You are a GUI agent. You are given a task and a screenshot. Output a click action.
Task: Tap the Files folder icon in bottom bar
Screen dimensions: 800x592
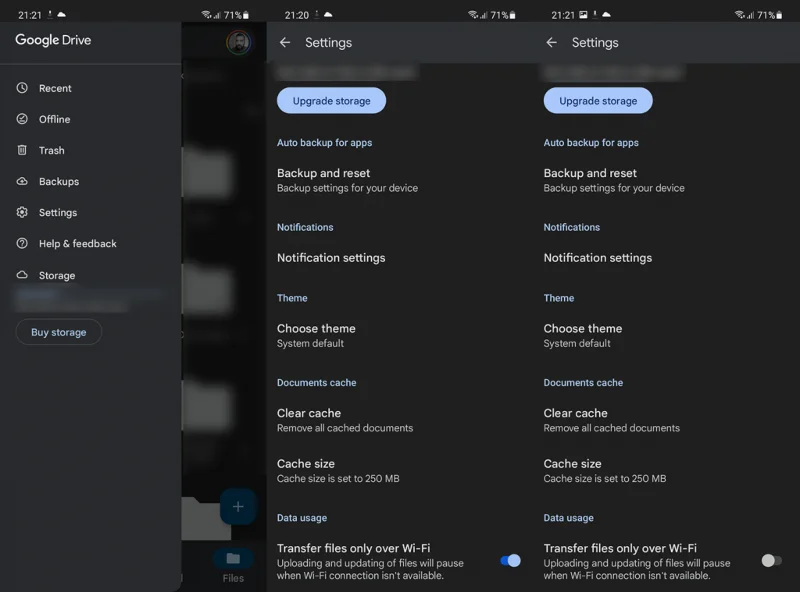click(233, 558)
